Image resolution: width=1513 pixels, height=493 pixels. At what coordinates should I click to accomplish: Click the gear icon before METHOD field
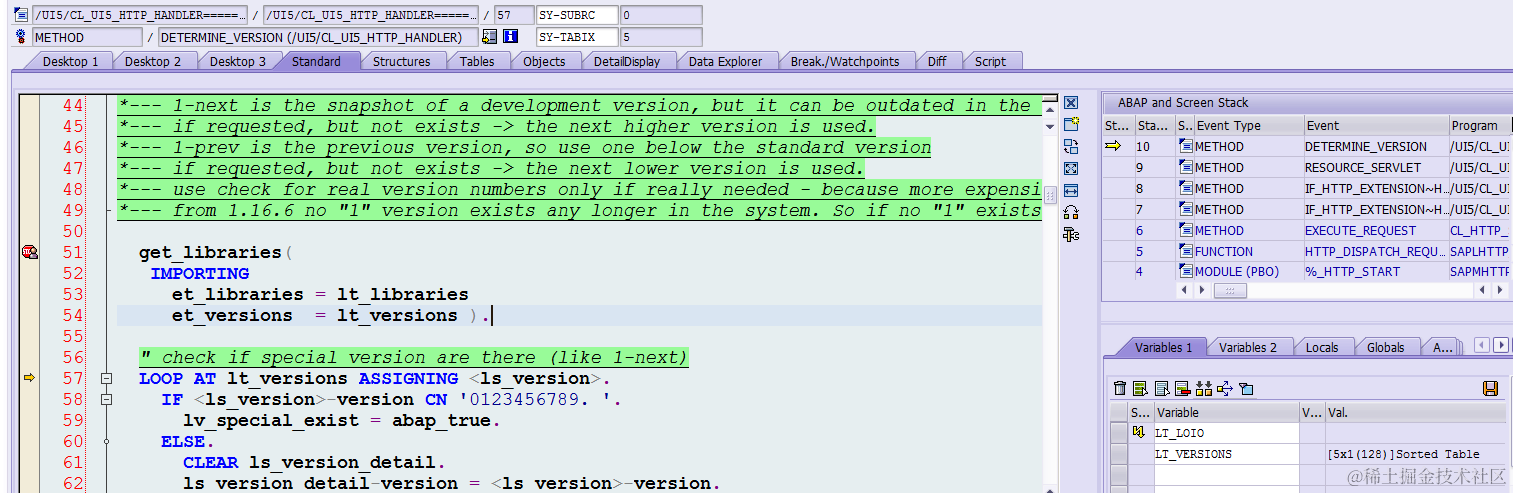click(22, 37)
